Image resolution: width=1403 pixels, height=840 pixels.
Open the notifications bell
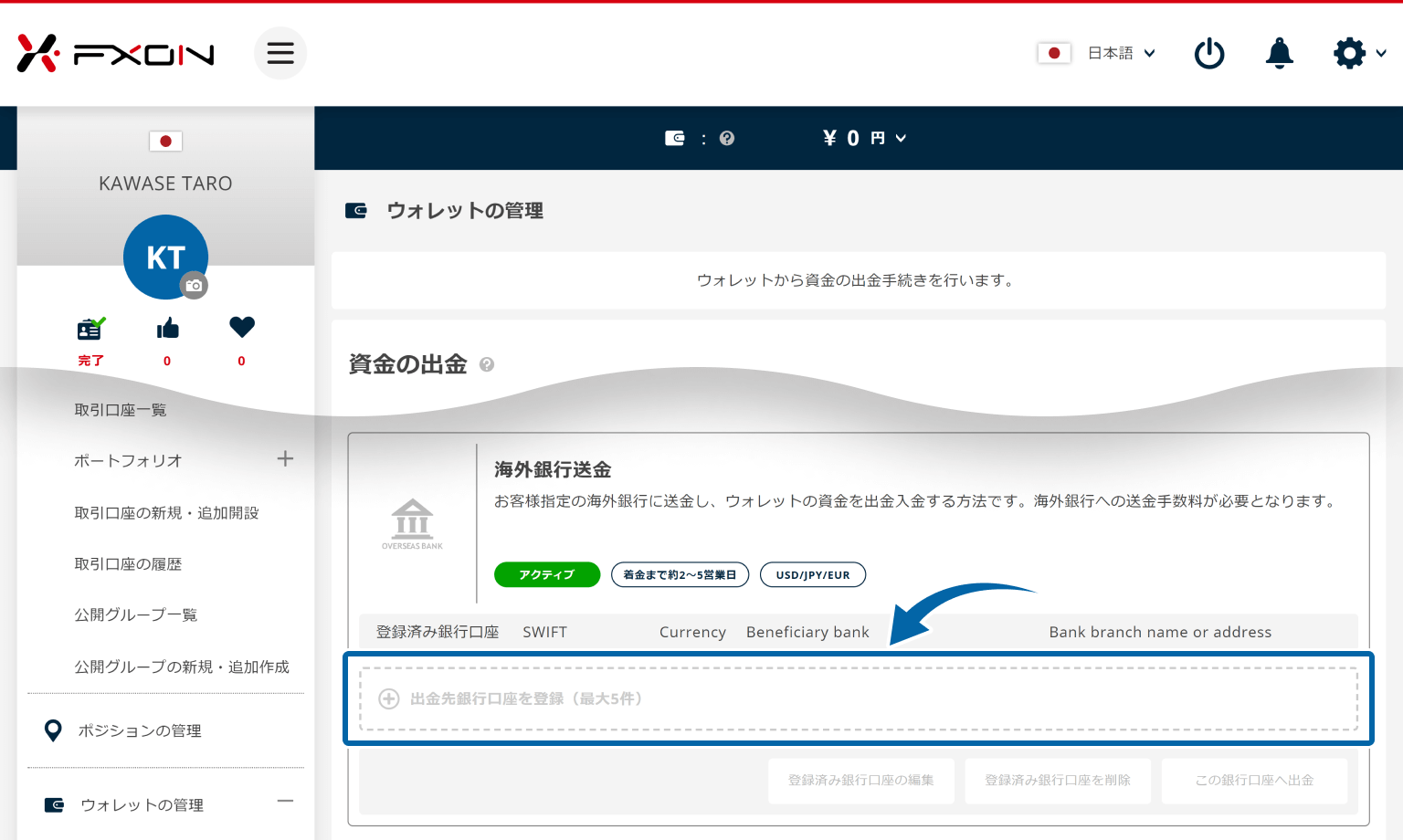(1280, 53)
